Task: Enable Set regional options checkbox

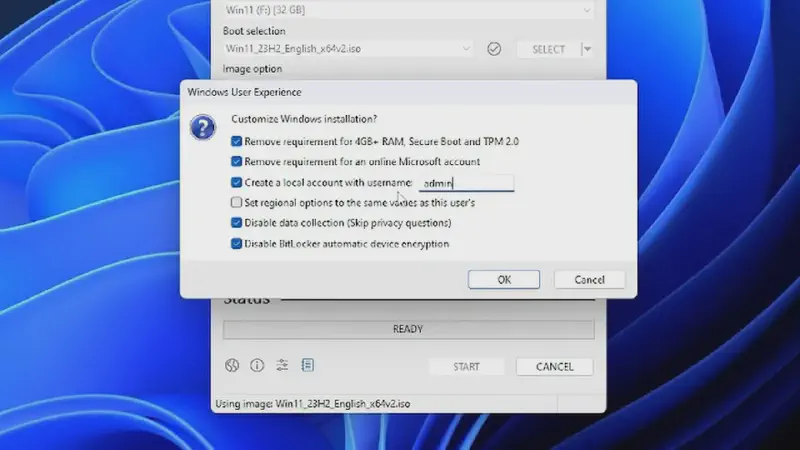Action: point(236,203)
